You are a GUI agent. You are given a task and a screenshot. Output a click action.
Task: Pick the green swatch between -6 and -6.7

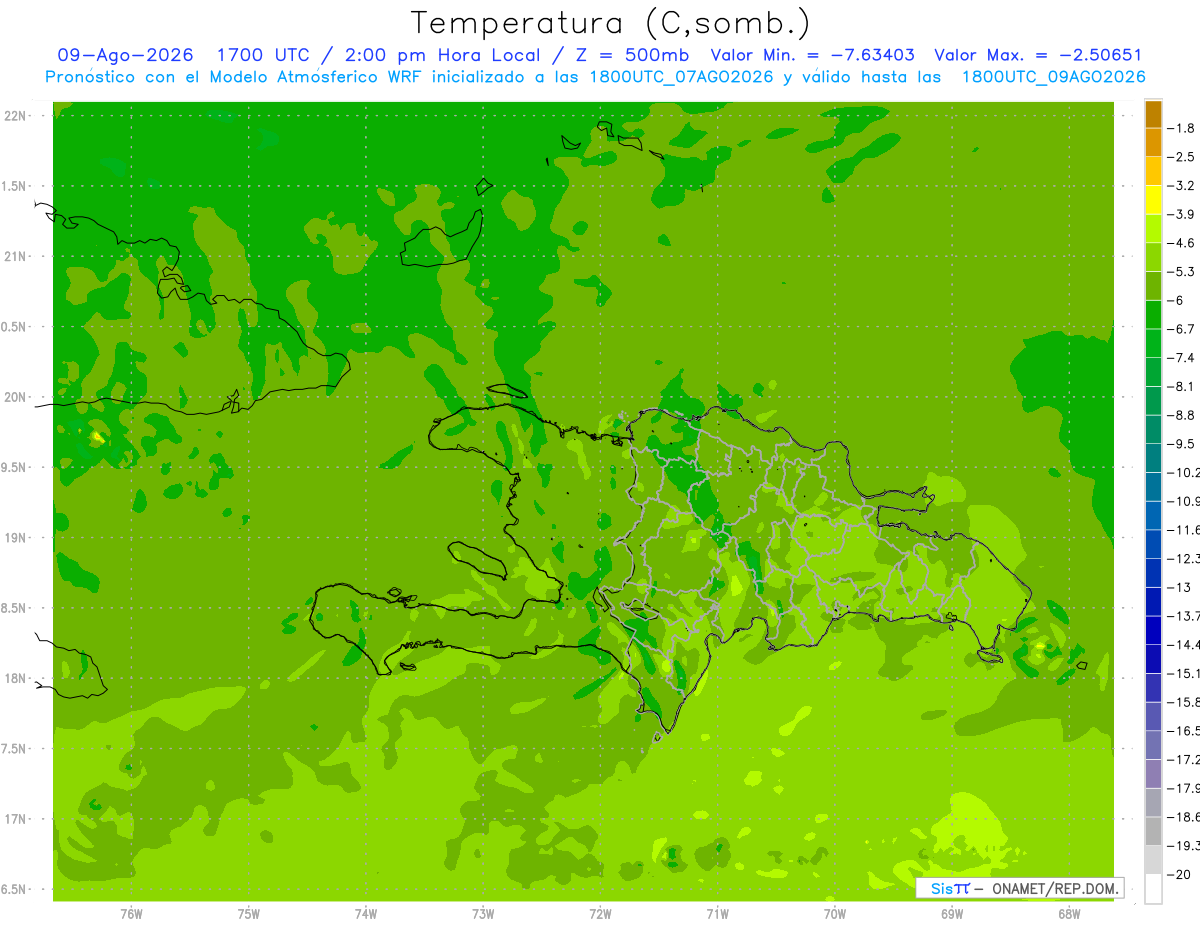coord(1153,315)
